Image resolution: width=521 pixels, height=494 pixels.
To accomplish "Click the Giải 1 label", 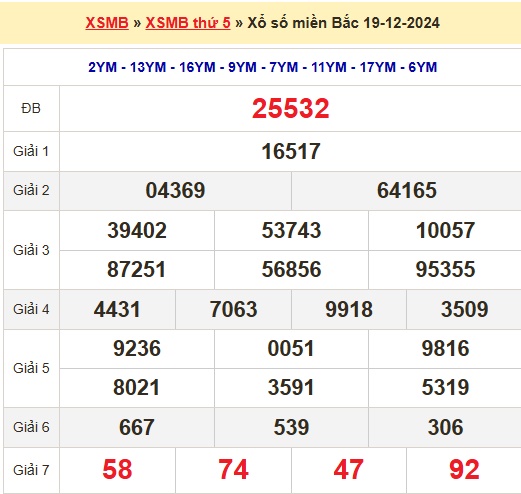I will point(31,151).
